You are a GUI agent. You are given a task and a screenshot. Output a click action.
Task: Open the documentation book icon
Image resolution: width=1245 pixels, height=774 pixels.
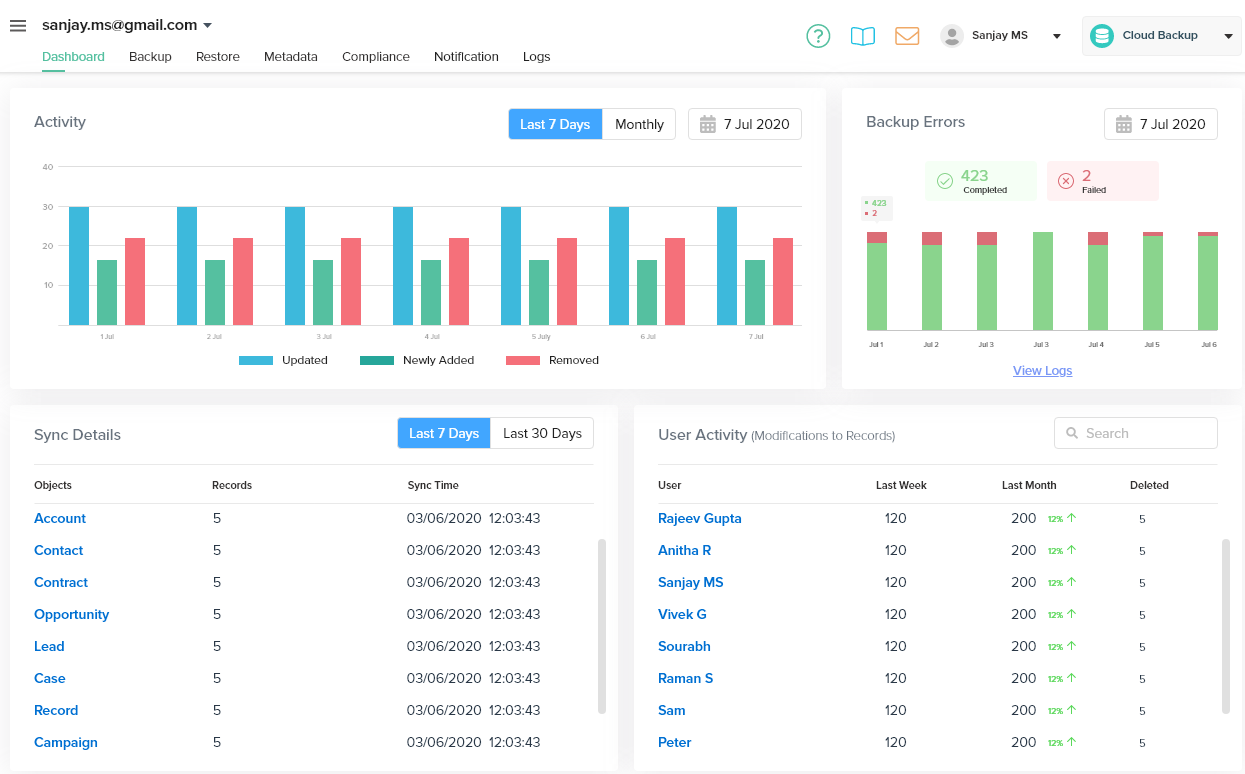862,36
